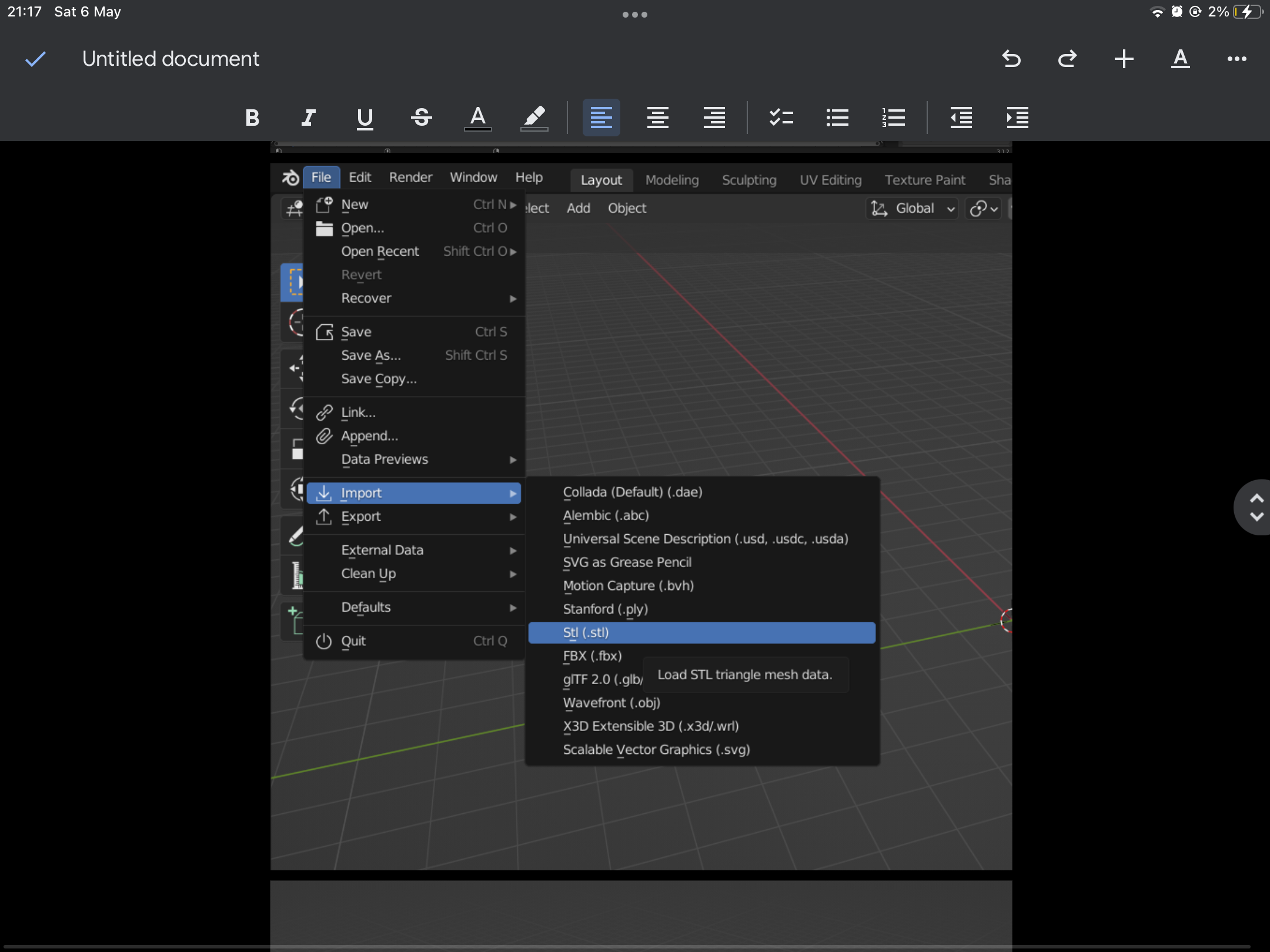1270x952 pixels.
Task: Click the Blender logo icon
Action: tap(290, 177)
